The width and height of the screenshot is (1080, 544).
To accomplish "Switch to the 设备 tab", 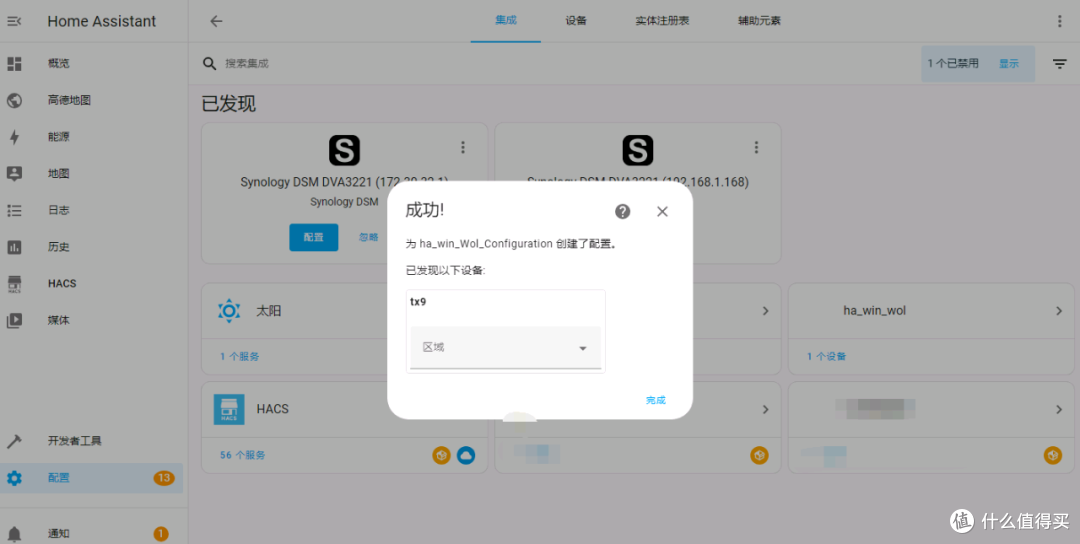I will pyautogui.click(x=576, y=21).
